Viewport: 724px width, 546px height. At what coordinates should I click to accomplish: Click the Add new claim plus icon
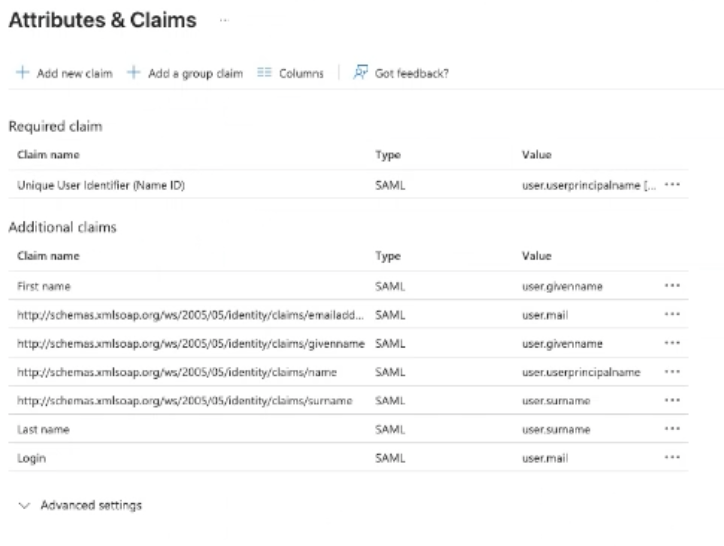point(21,73)
